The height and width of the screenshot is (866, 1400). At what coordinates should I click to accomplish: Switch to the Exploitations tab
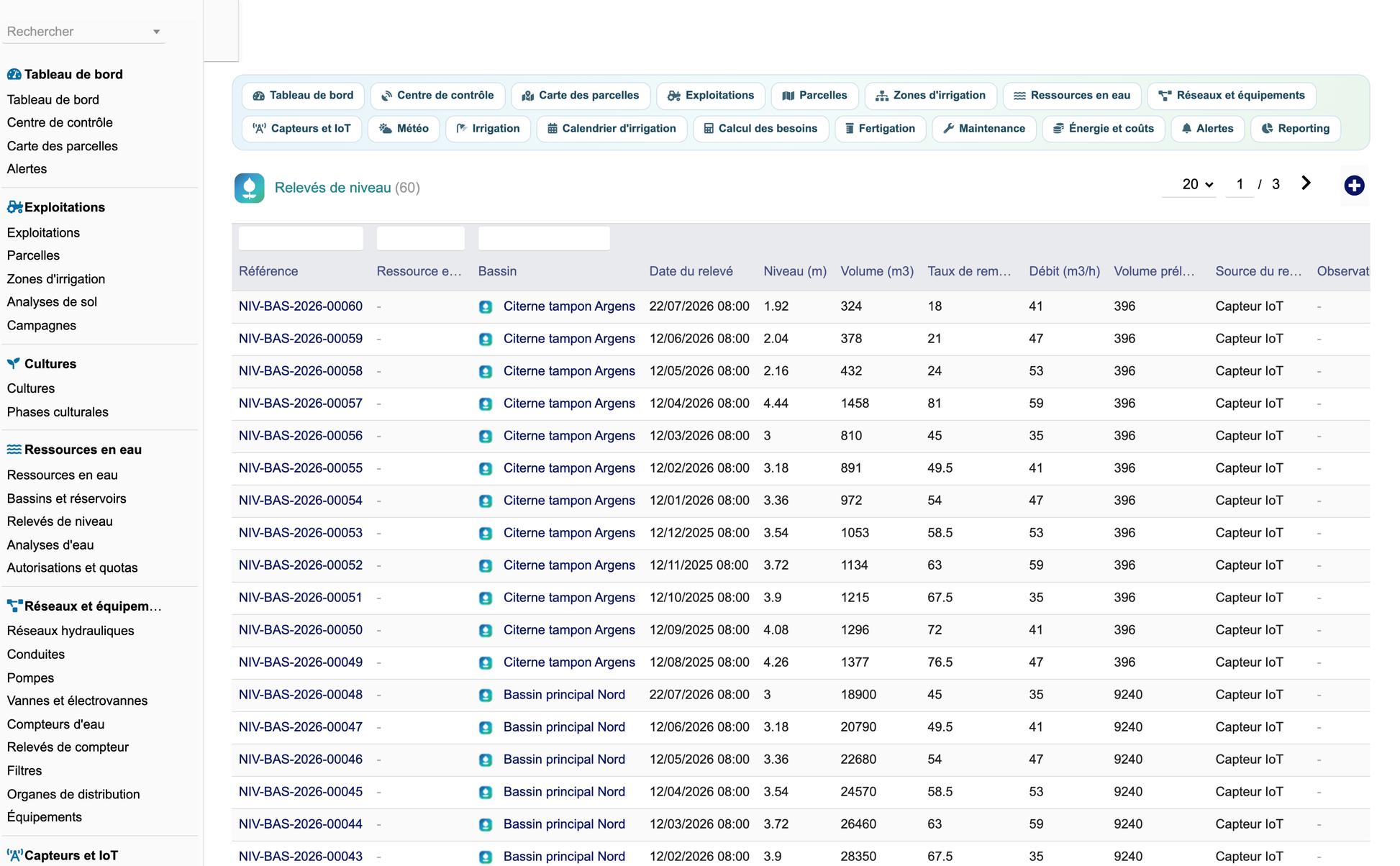pos(711,96)
